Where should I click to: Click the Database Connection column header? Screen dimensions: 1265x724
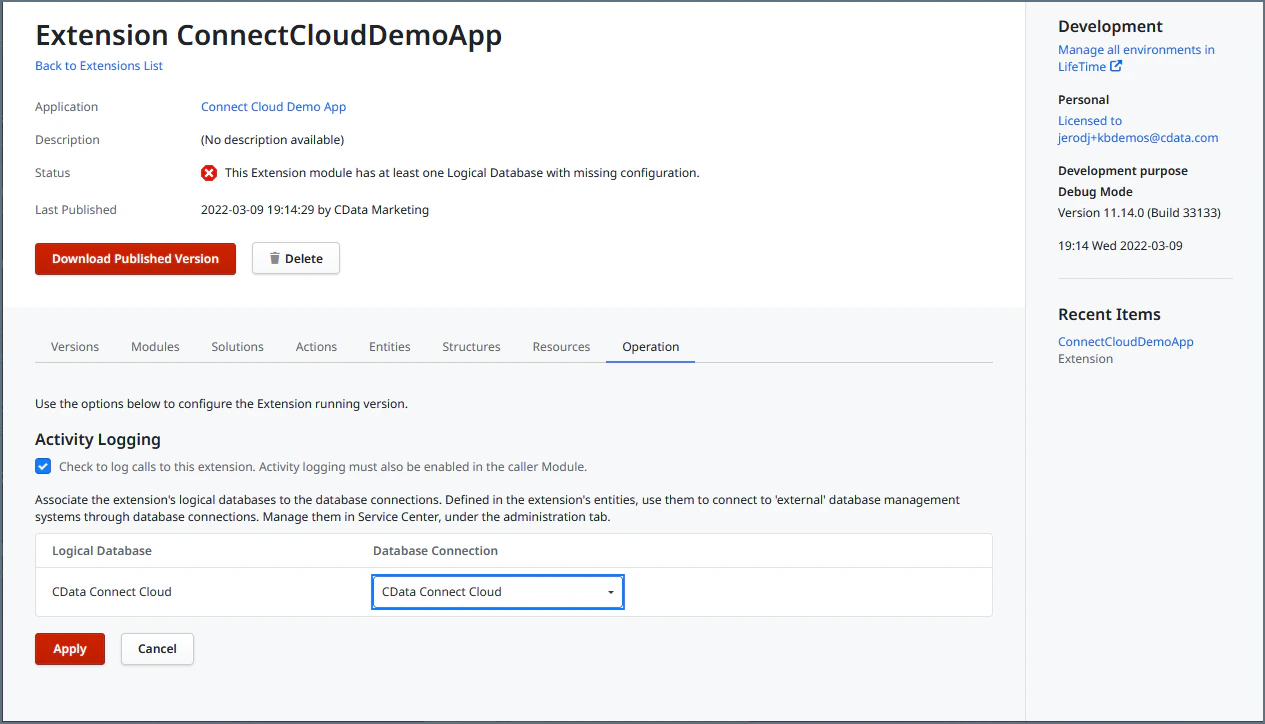(435, 551)
